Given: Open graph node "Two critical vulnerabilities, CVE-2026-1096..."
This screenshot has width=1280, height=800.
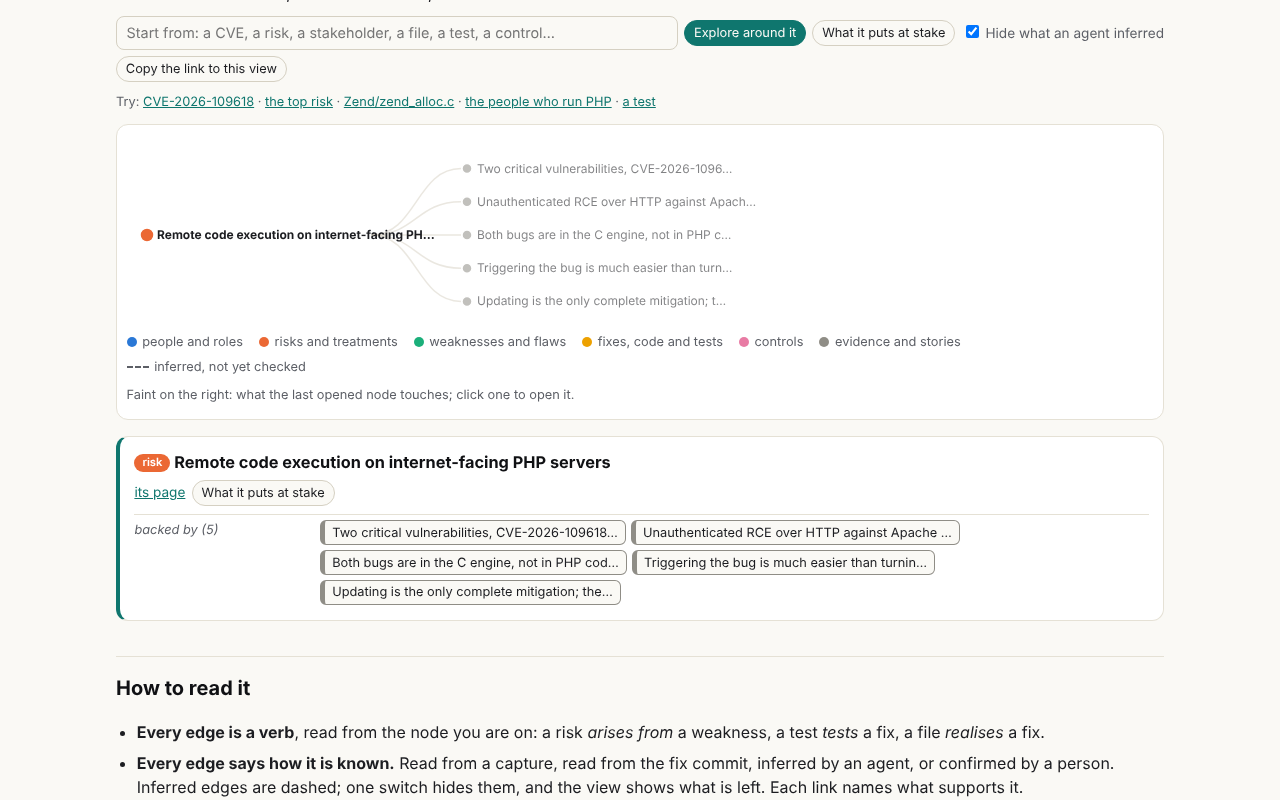Looking at the screenshot, I should click(x=597, y=169).
